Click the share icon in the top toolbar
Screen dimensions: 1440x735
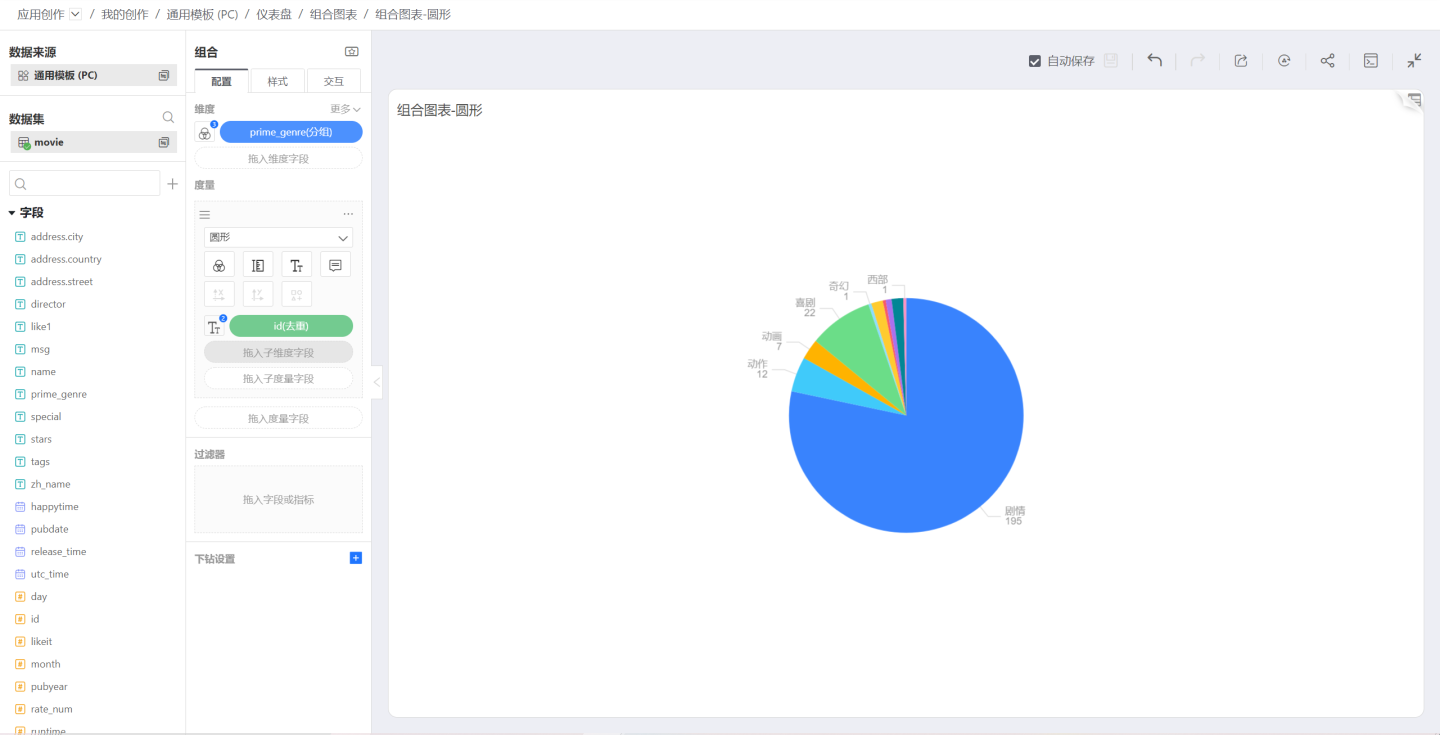pyautogui.click(x=1327, y=60)
